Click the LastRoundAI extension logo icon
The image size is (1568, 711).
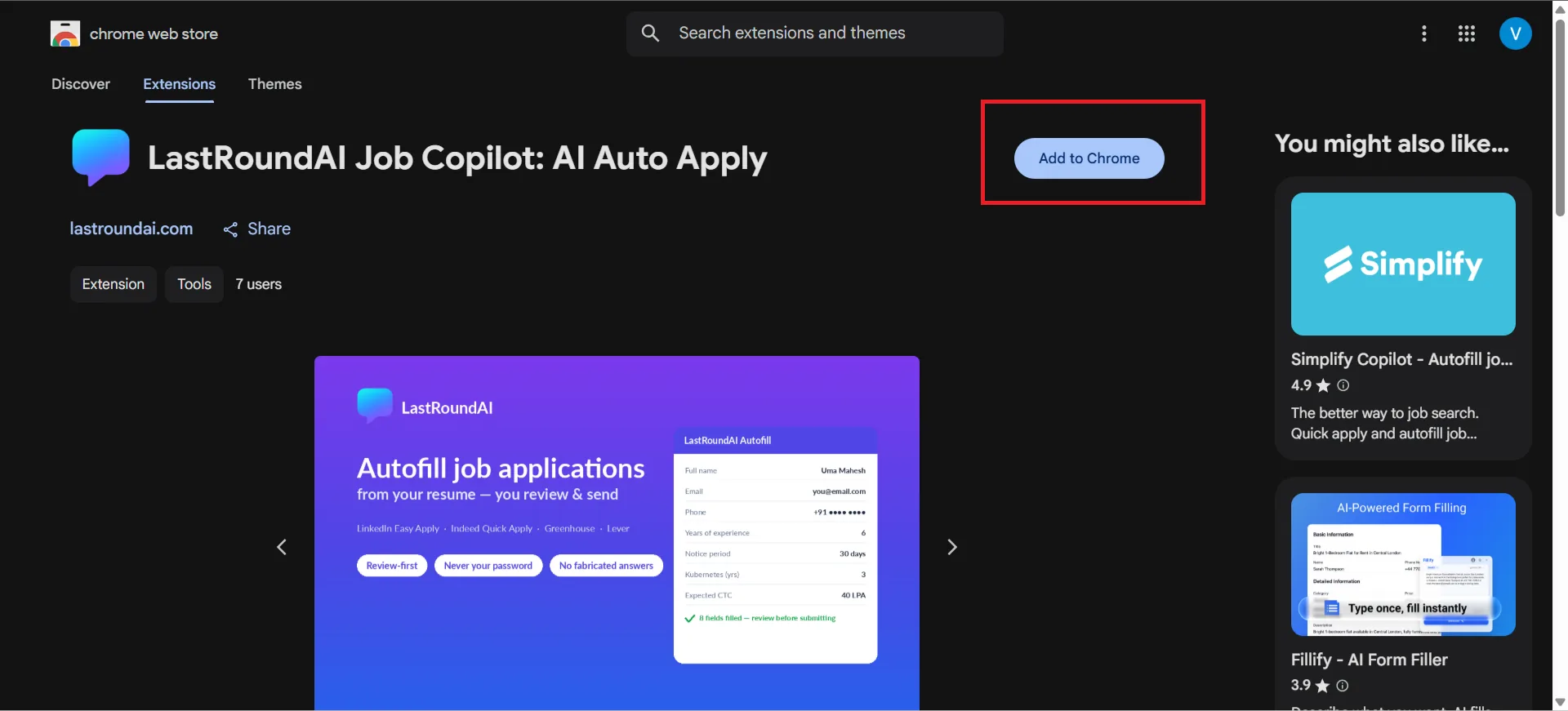pos(100,158)
